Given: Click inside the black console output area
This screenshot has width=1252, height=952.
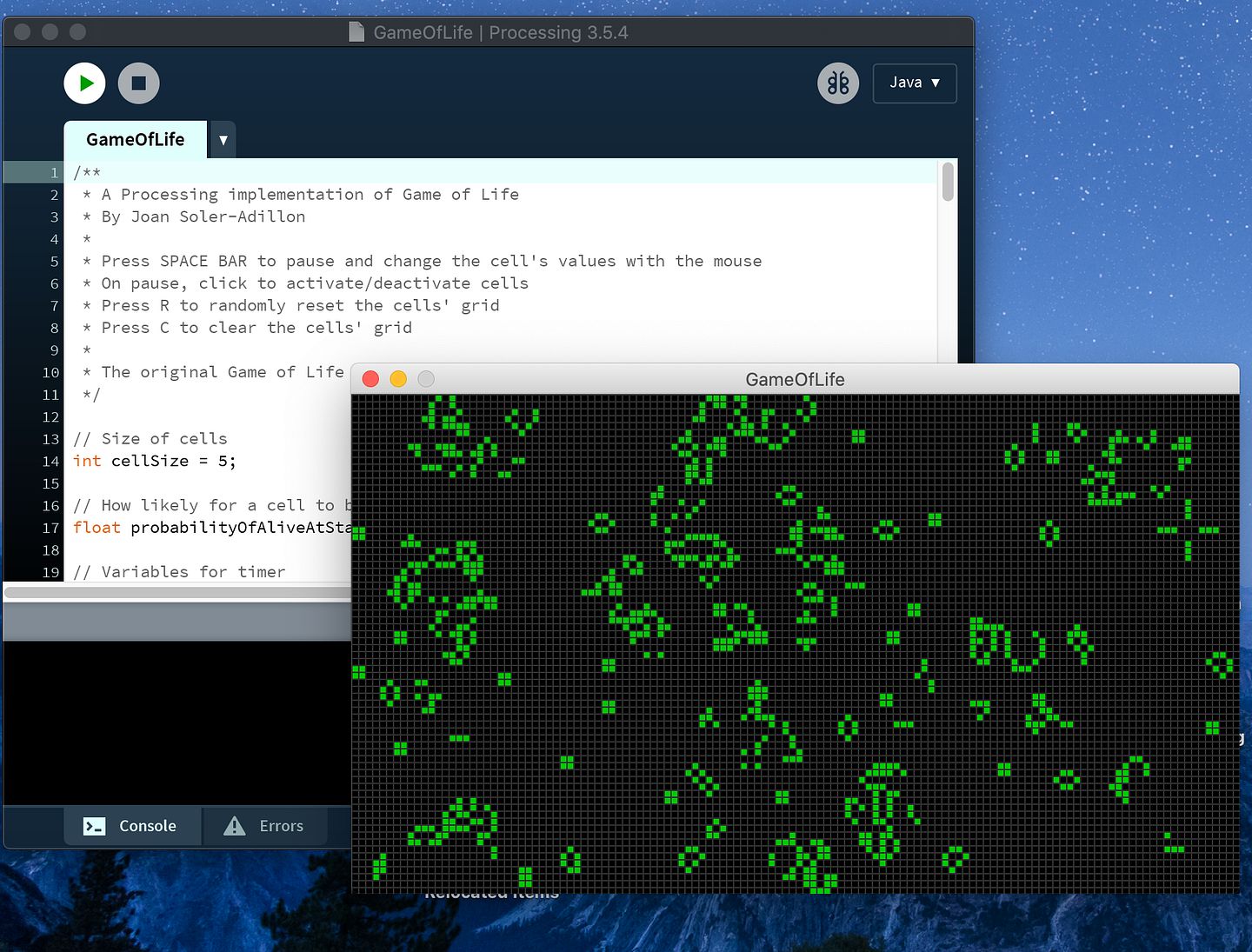Looking at the screenshot, I should pos(174,722).
